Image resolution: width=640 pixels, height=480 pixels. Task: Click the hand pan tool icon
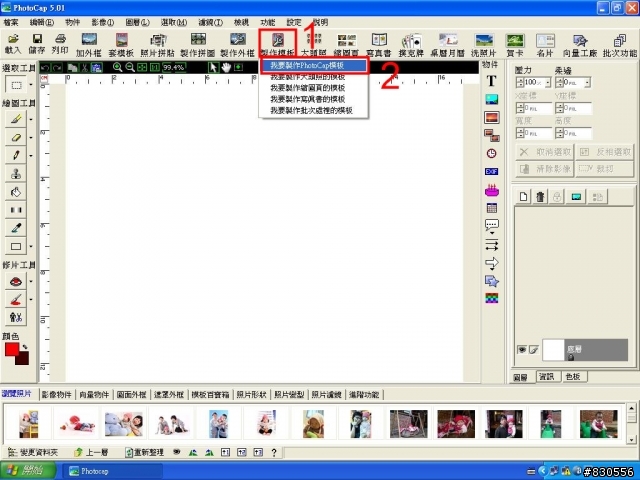(226, 67)
